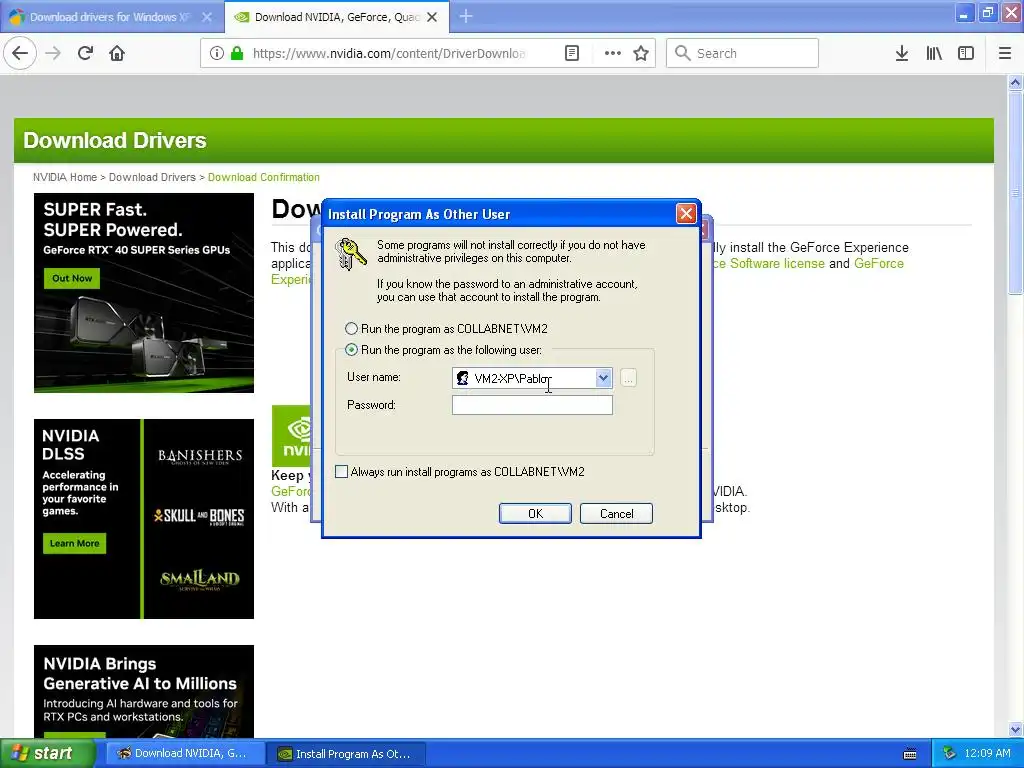Screen dimensions: 1024x768
Task: Click the Firefox forward arrow
Action: (53, 53)
